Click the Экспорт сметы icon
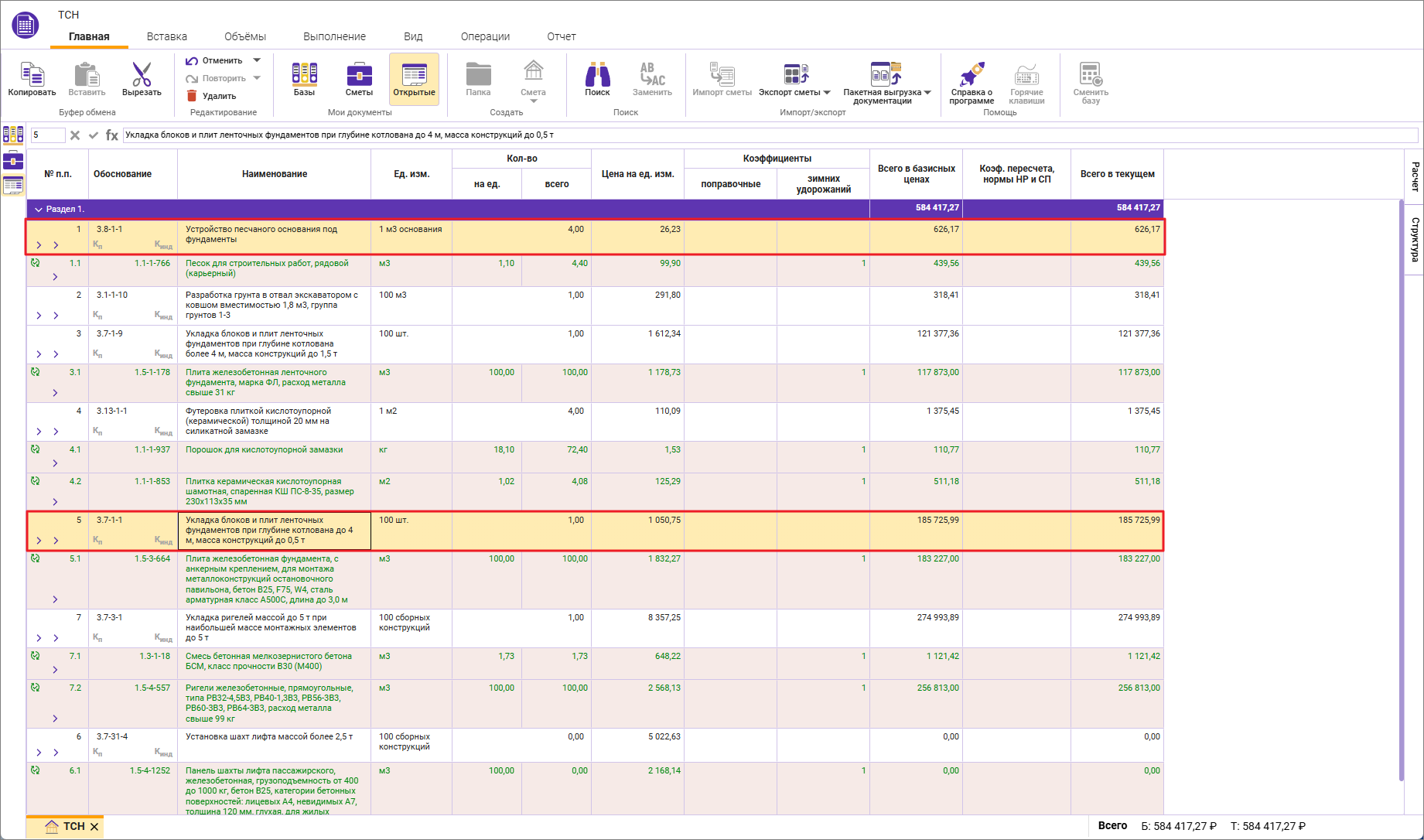Viewport: 1424px width, 840px height. click(794, 75)
